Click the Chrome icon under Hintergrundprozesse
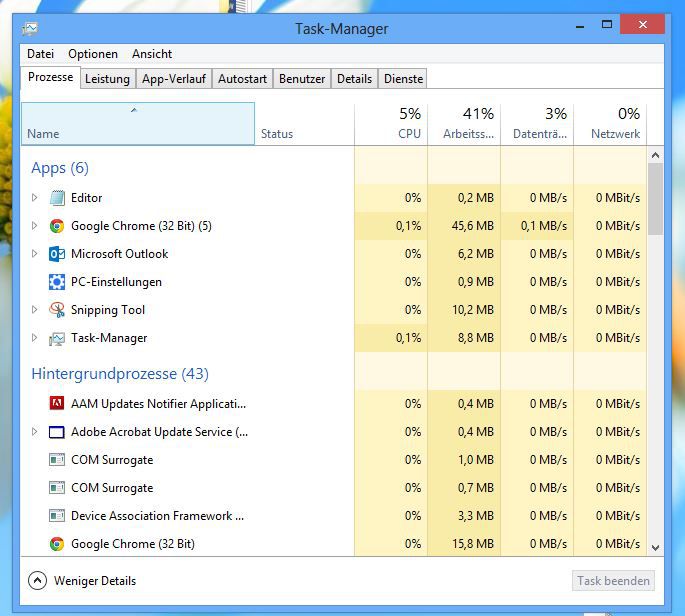The height and width of the screenshot is (616, 685). (57, 544)
